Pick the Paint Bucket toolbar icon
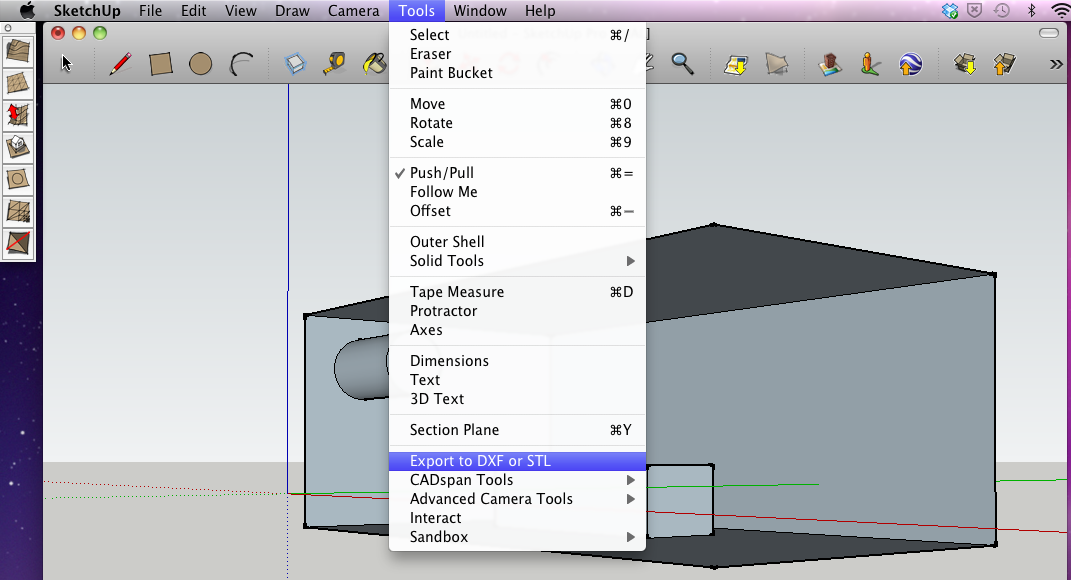 374,64
